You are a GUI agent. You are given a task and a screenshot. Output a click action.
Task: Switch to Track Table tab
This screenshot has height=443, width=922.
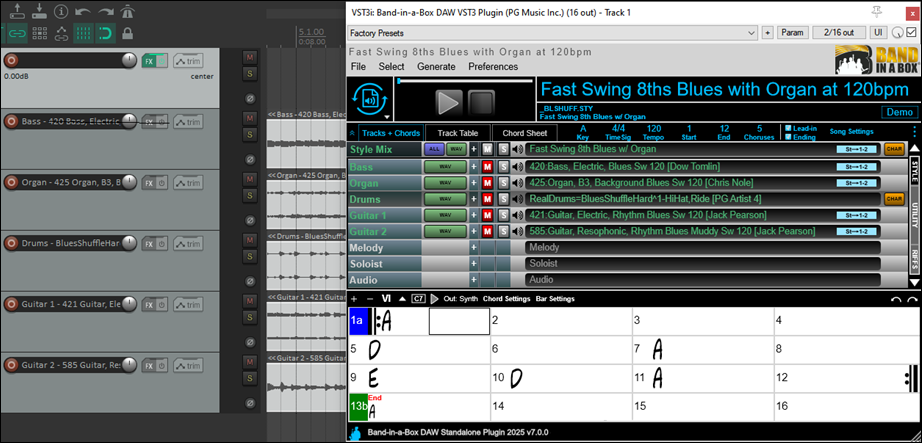[x=457, y=134]
